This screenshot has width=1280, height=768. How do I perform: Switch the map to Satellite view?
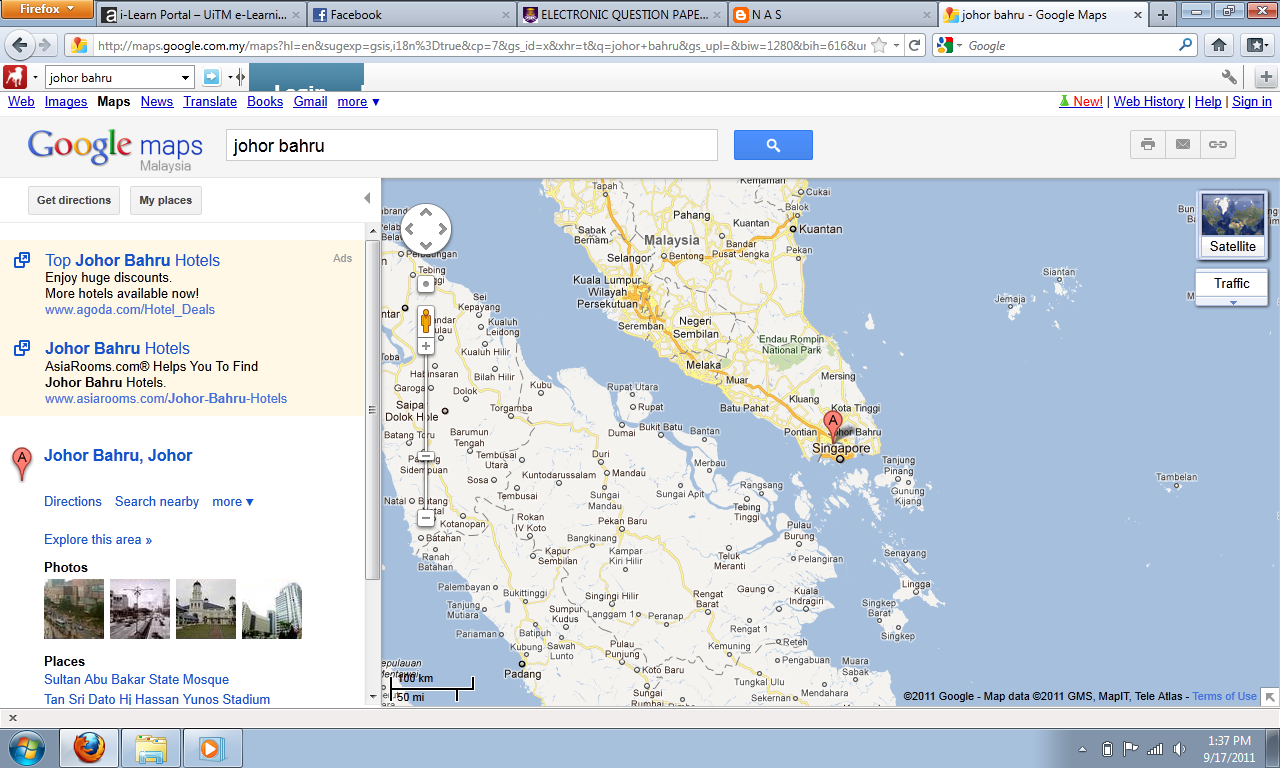click(1232, 225)
